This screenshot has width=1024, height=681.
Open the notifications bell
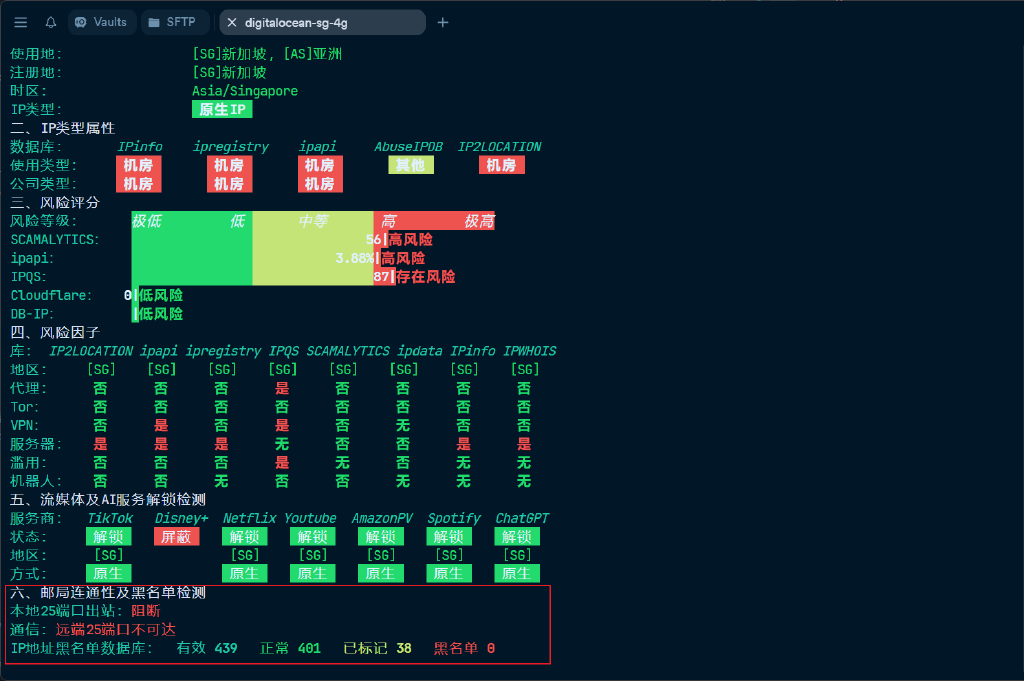point(49,22)
